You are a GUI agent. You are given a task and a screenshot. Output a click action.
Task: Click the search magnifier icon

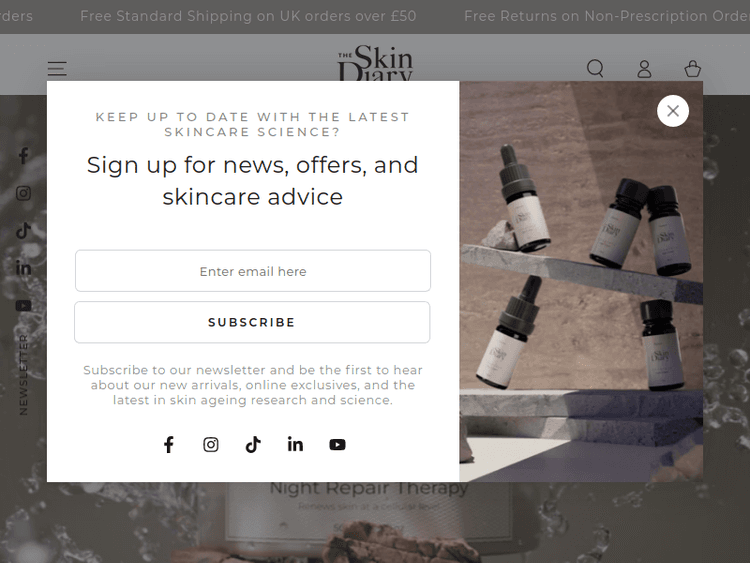pos(595,68)
